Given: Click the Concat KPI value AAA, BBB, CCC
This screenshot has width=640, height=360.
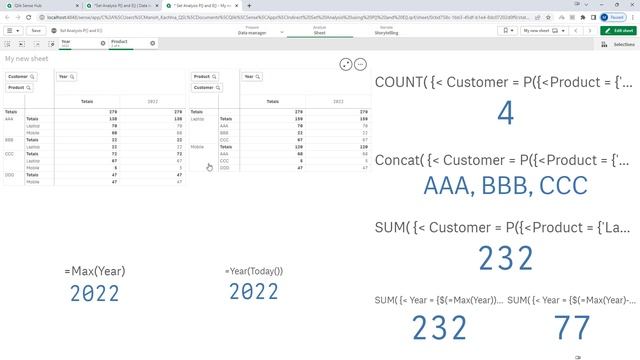Looking at the screenshot, I should pos(505,186).
